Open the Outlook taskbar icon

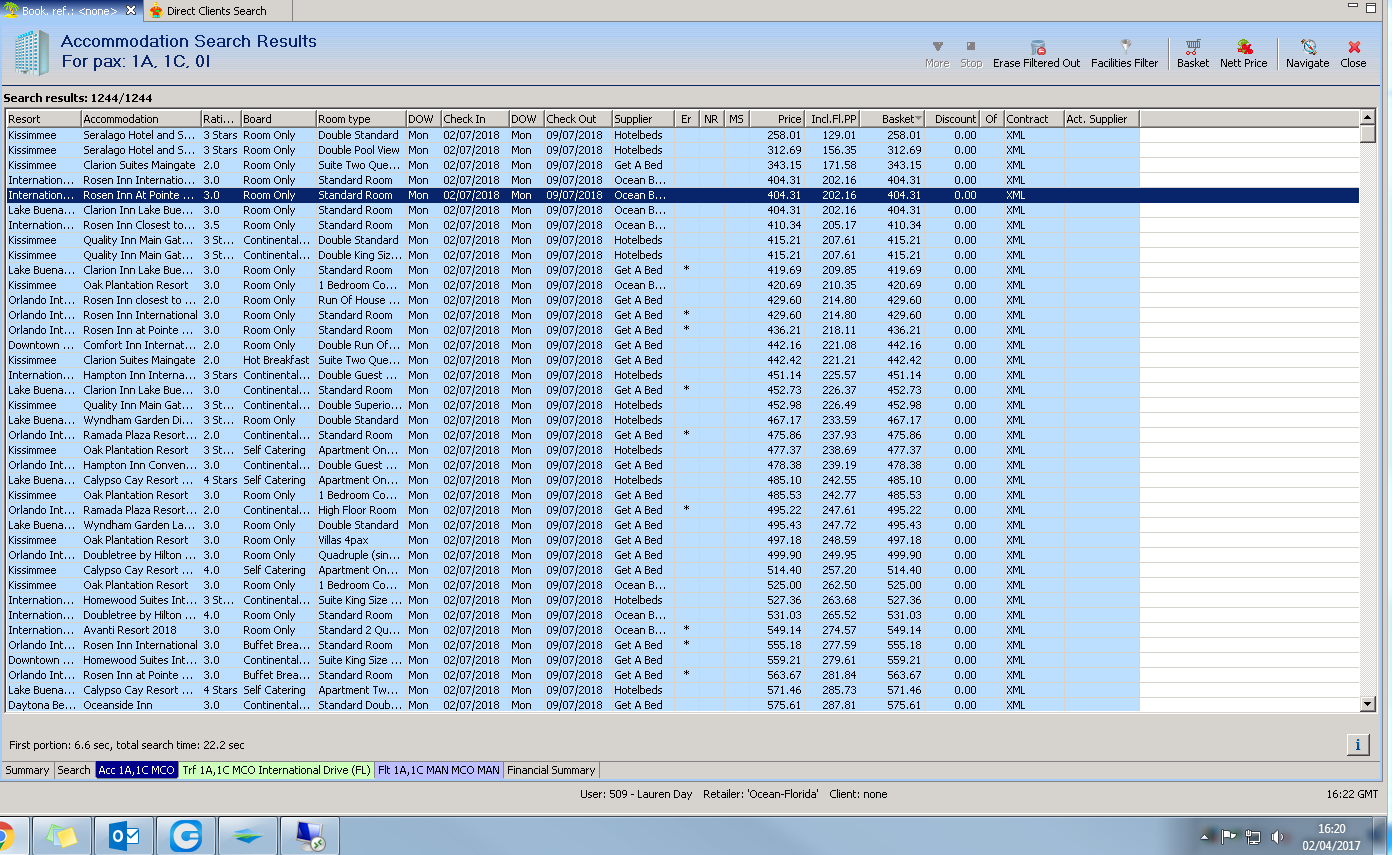point(124,836)
